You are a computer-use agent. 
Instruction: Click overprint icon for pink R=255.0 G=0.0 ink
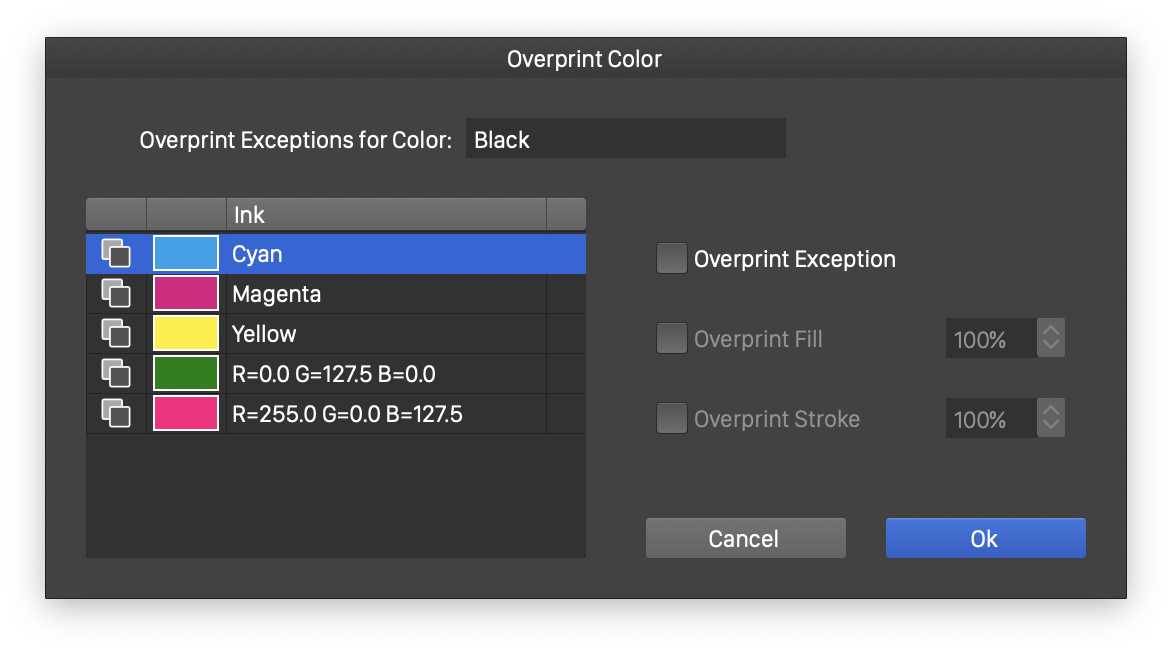tap(116, 414)
